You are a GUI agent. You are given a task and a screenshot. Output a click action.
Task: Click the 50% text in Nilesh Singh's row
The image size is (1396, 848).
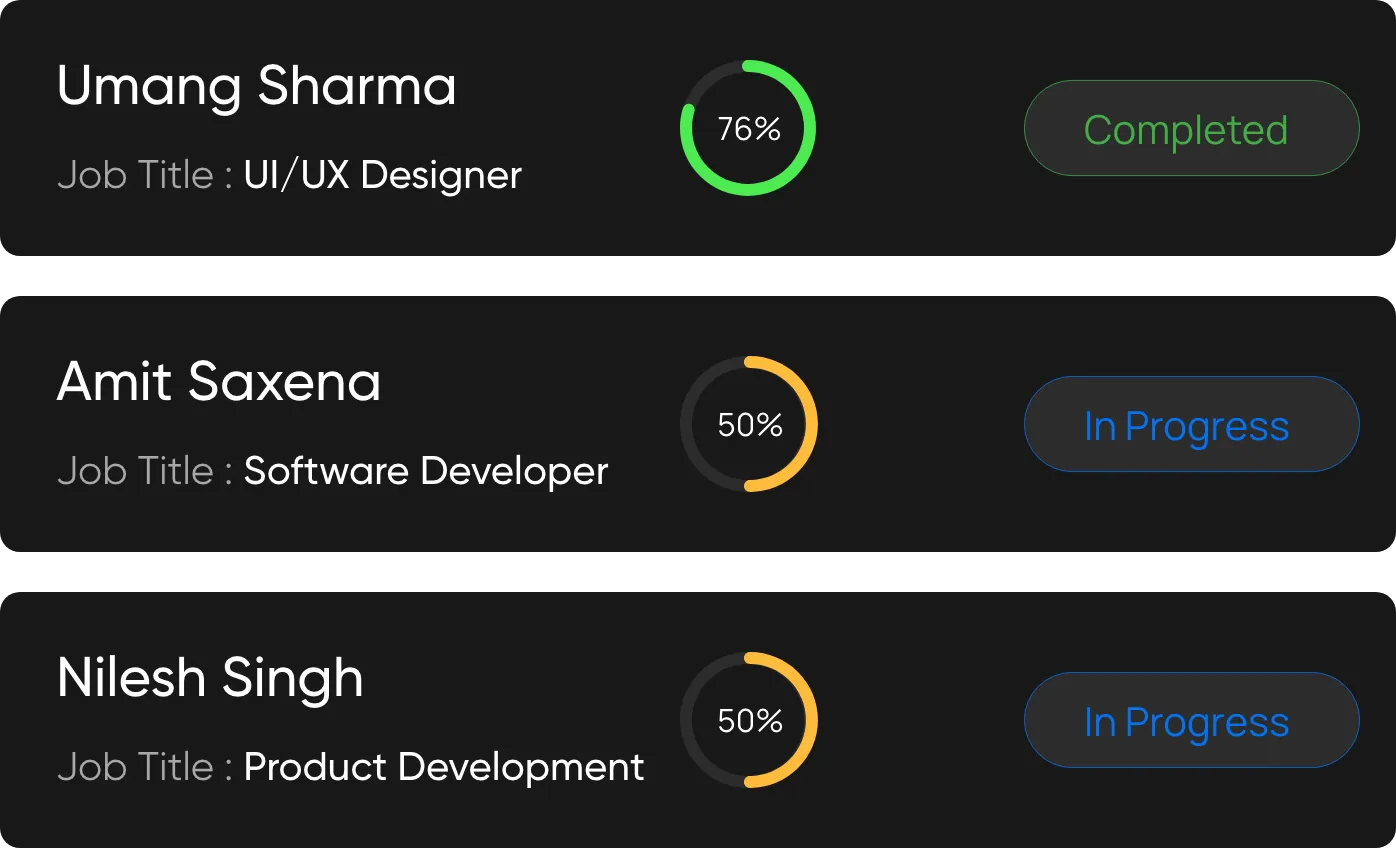click(750, 721)
